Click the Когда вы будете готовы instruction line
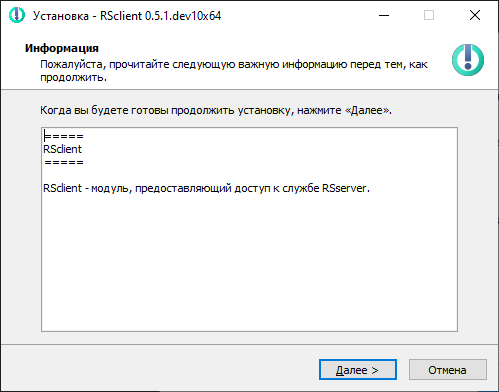This screenshot has height=392, width=499. pyautogui.click(x=216, y=110)
